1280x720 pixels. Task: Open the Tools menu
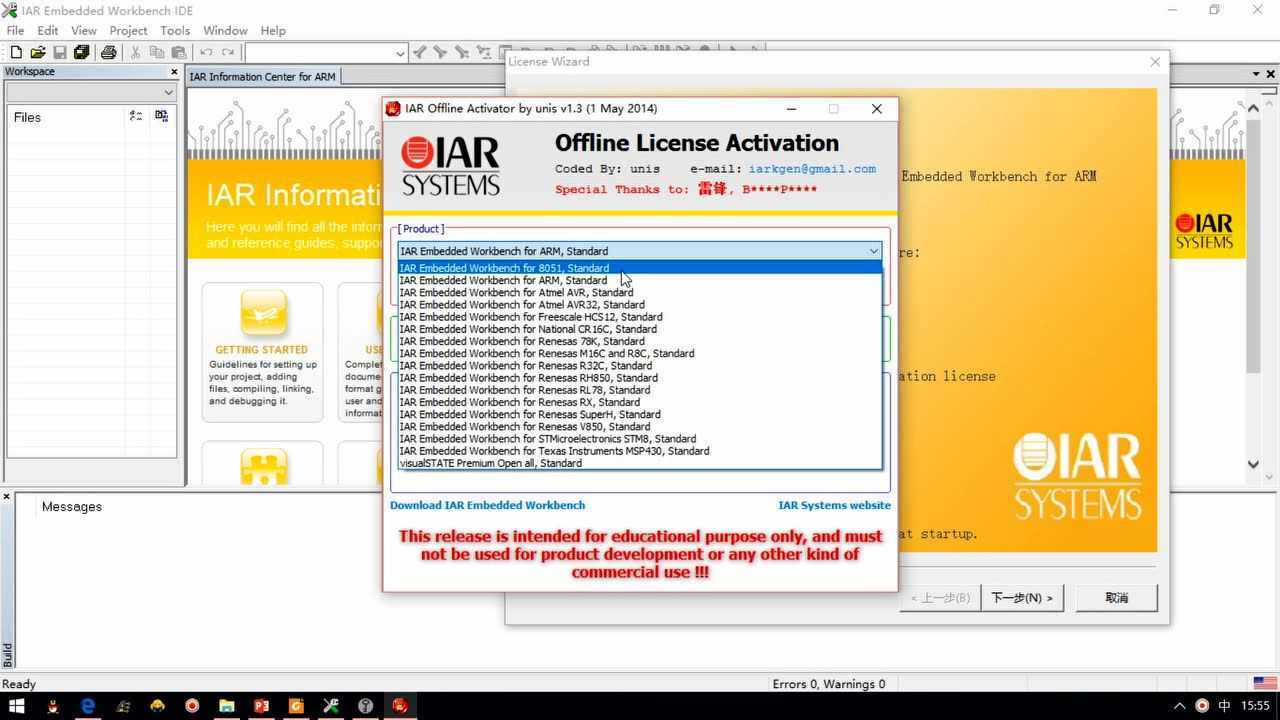click(x=175, y=31)
